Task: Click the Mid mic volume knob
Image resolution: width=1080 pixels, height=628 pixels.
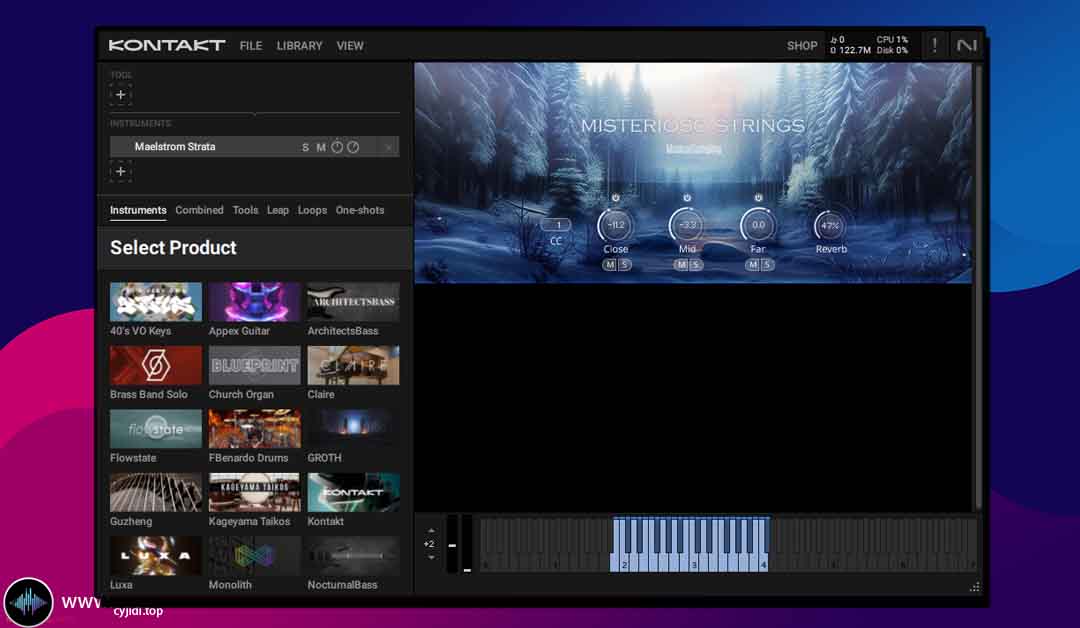Action: click(687, 225)
